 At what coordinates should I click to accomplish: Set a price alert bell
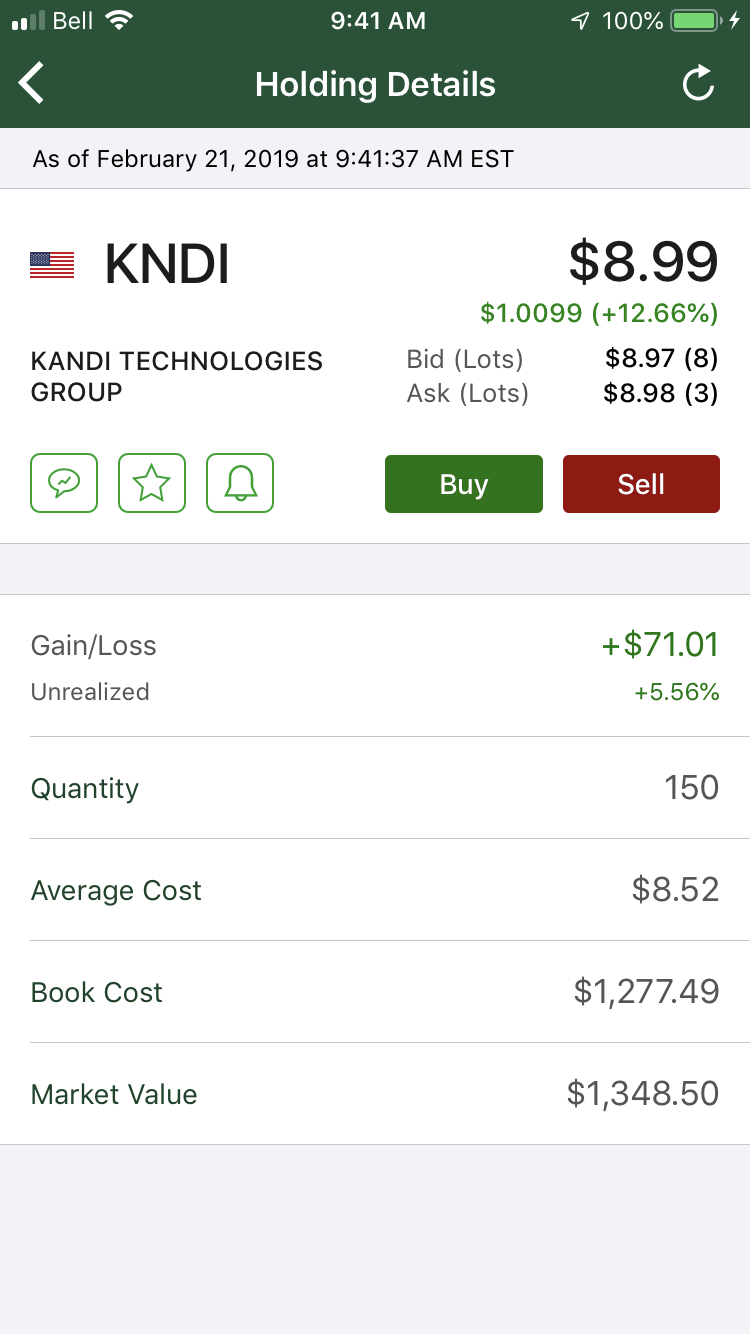click(x=240, y=484)
